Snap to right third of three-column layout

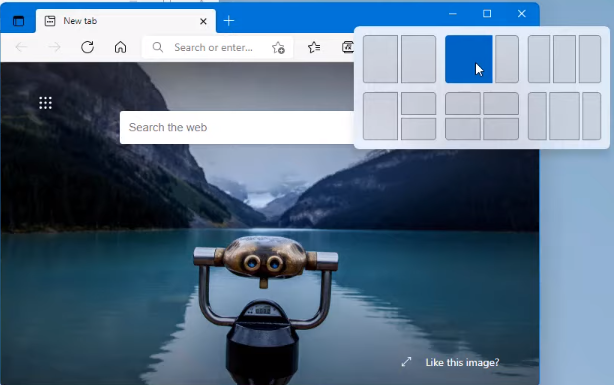590,59
